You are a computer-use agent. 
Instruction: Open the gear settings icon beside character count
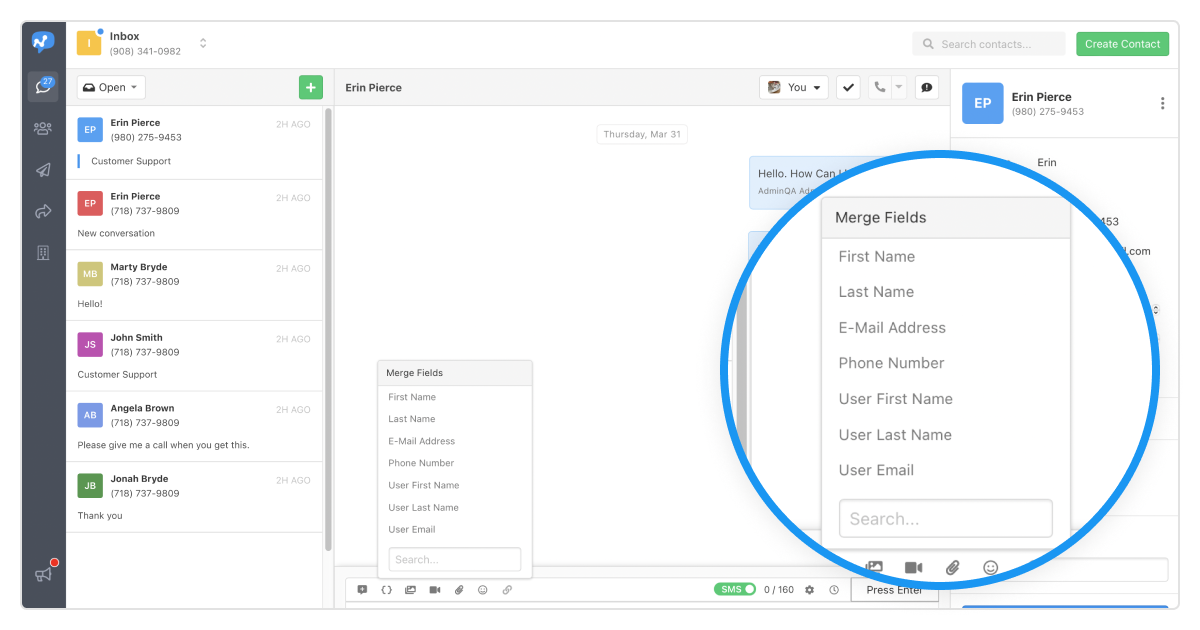(x=809, y=590)
